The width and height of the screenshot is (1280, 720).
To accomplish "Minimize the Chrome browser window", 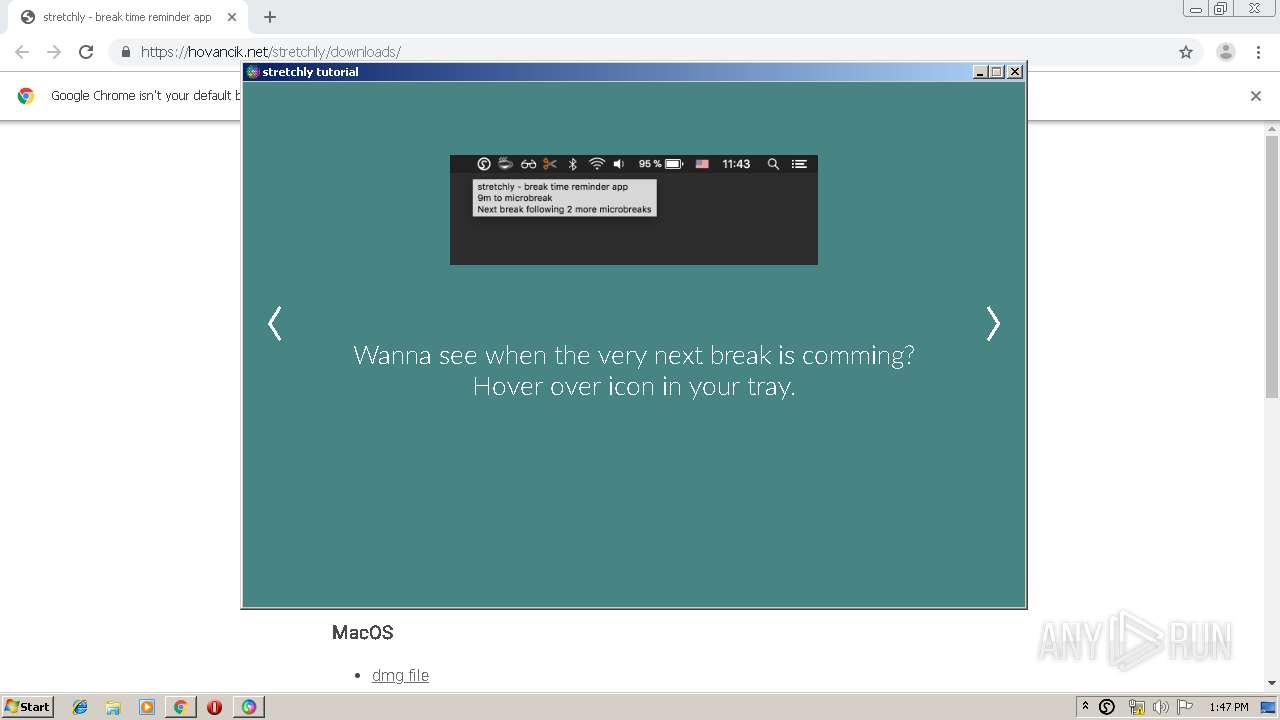I will pyautogui.click(x=1195, y=9).
